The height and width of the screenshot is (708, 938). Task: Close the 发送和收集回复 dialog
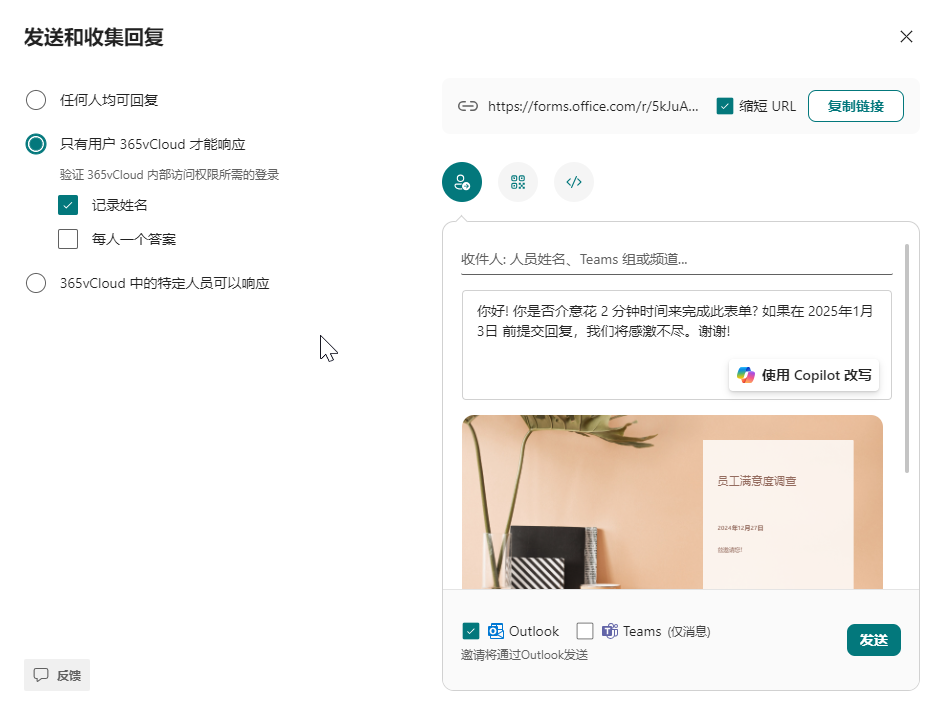906,36
